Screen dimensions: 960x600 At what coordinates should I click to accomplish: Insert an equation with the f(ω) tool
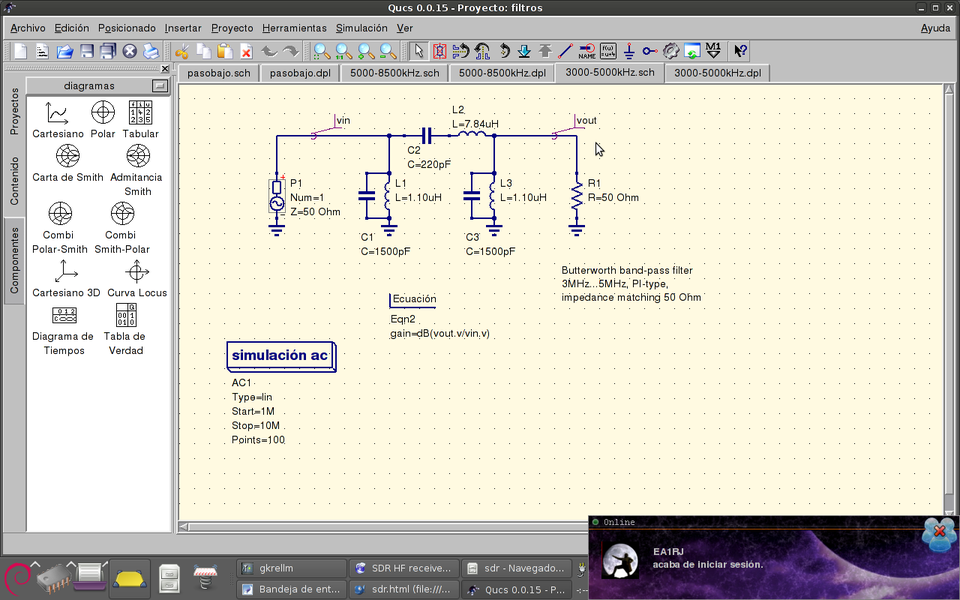tap(608, 51)
